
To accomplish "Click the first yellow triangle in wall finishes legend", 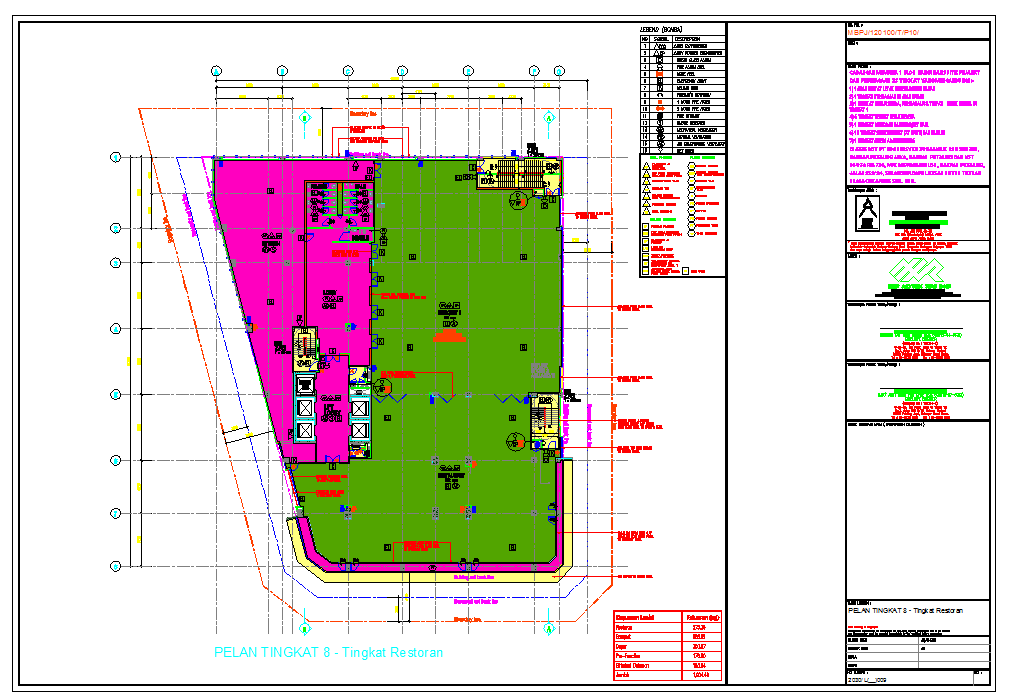I will coord(646,167).
